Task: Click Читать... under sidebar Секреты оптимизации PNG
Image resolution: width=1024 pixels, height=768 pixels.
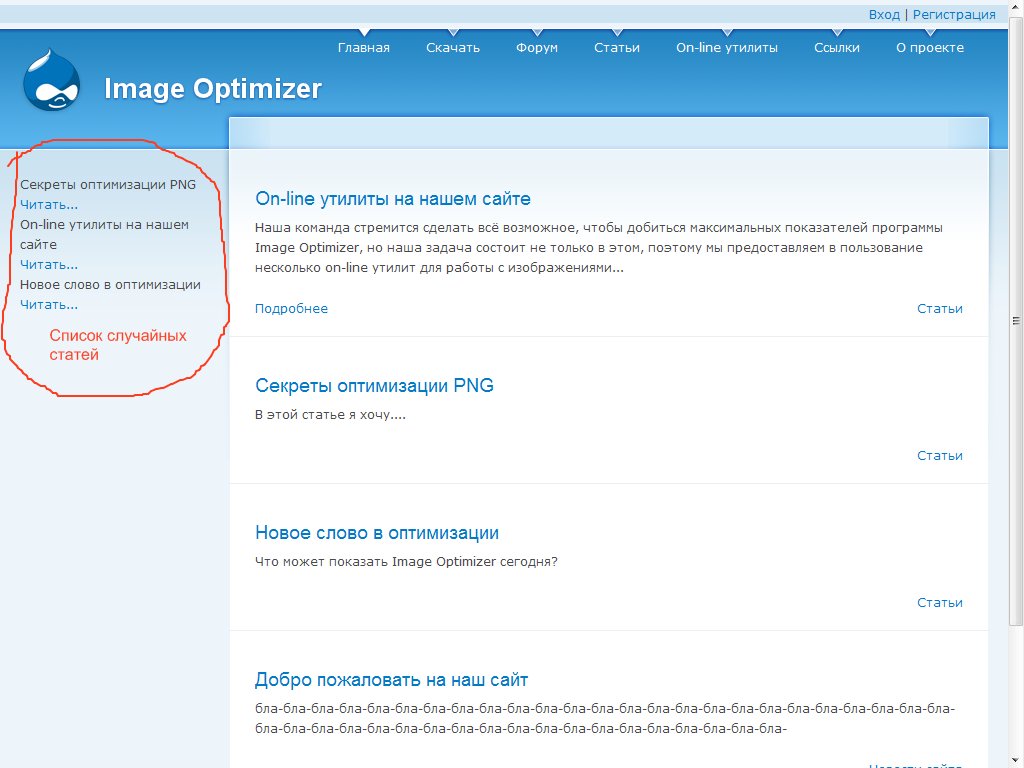Action: point(49,204)
